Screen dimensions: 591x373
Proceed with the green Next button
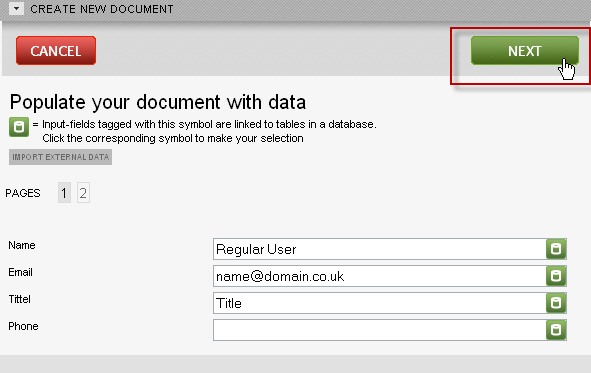pyautogui.click(x=525, y=50)
